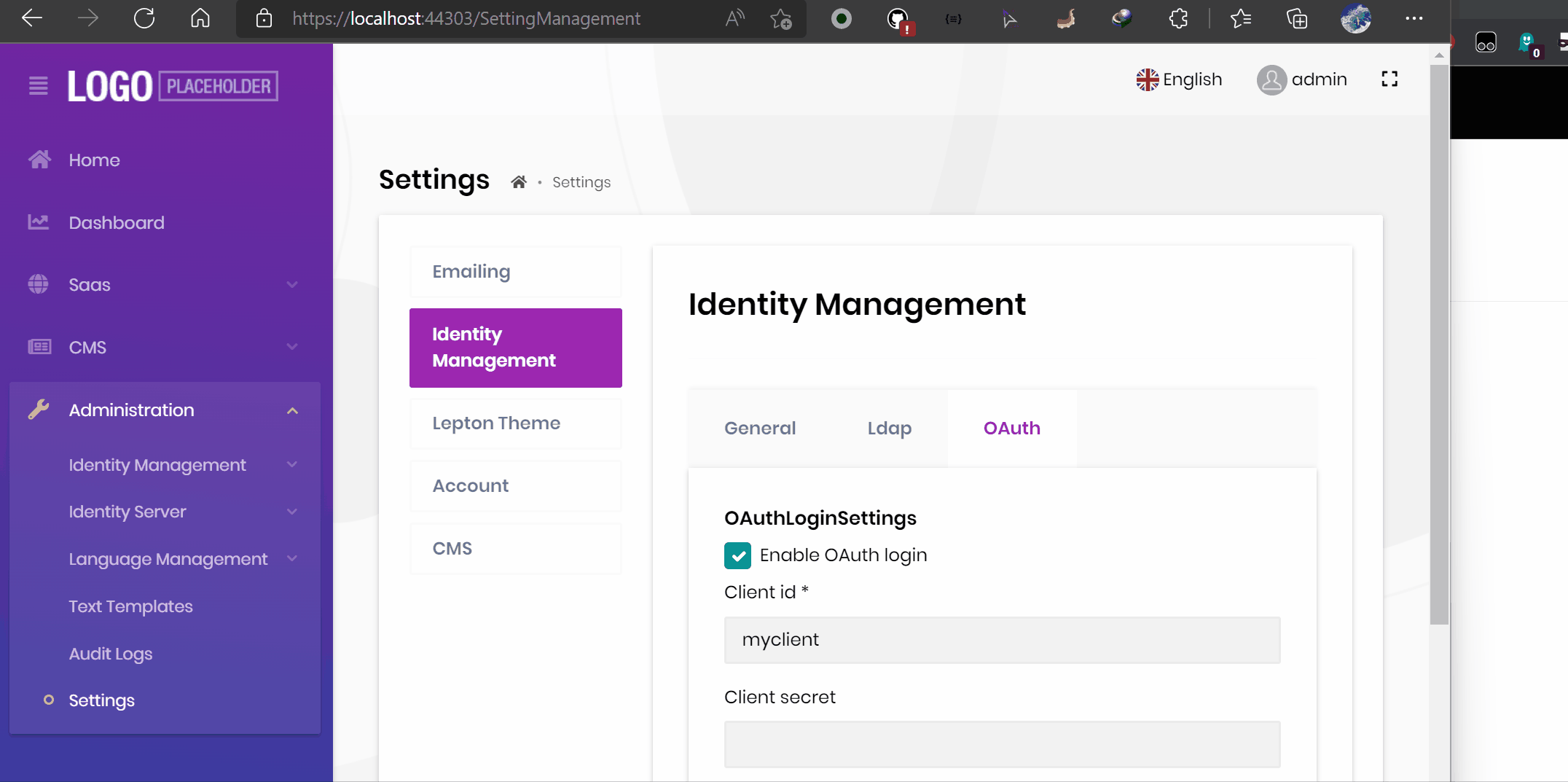The height and width of the screenshot is (782, 1568).
Task: Click the fullscreen toggle icon in header
Action: [1389, 79]
